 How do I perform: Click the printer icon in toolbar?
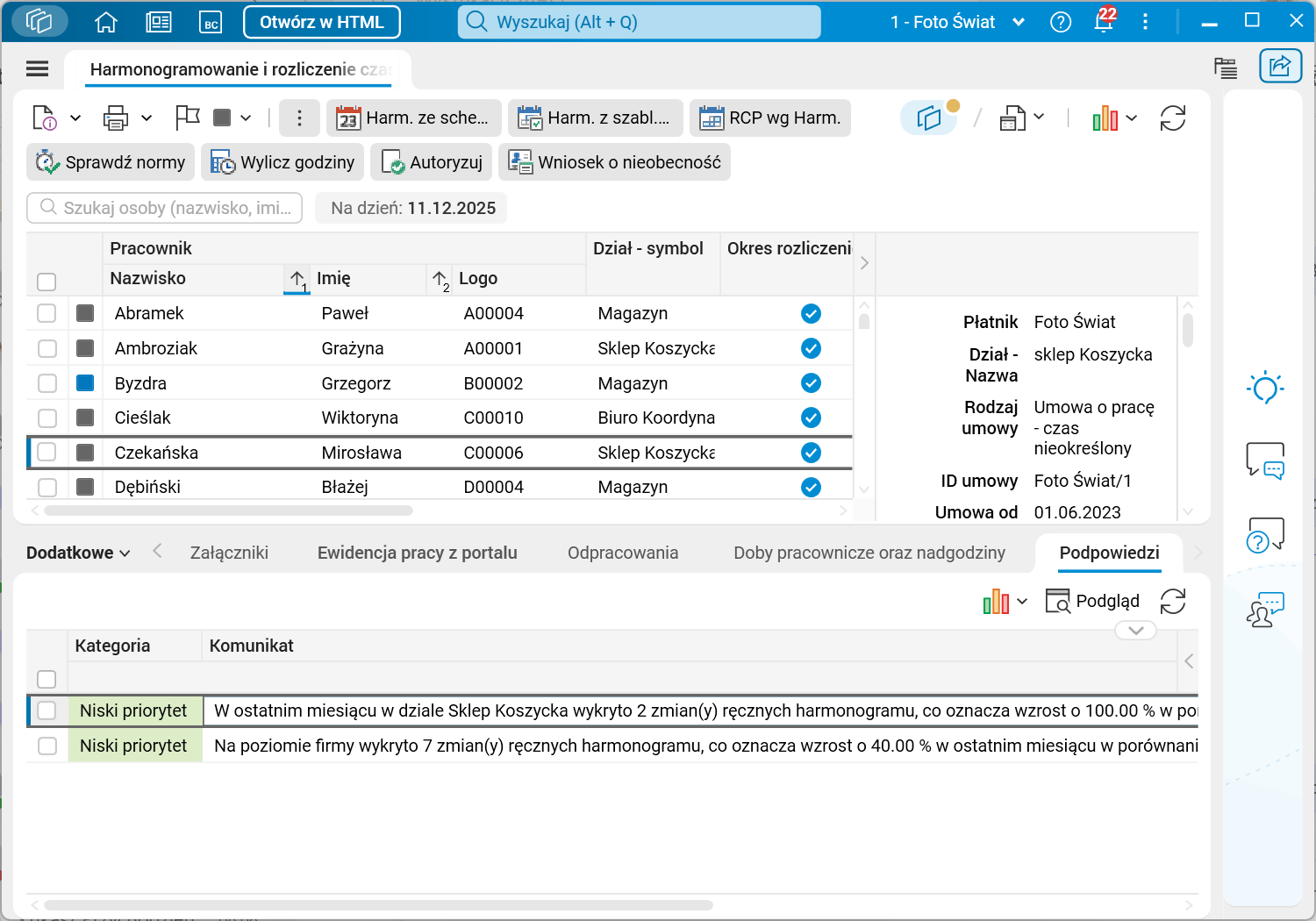(116, 118)
